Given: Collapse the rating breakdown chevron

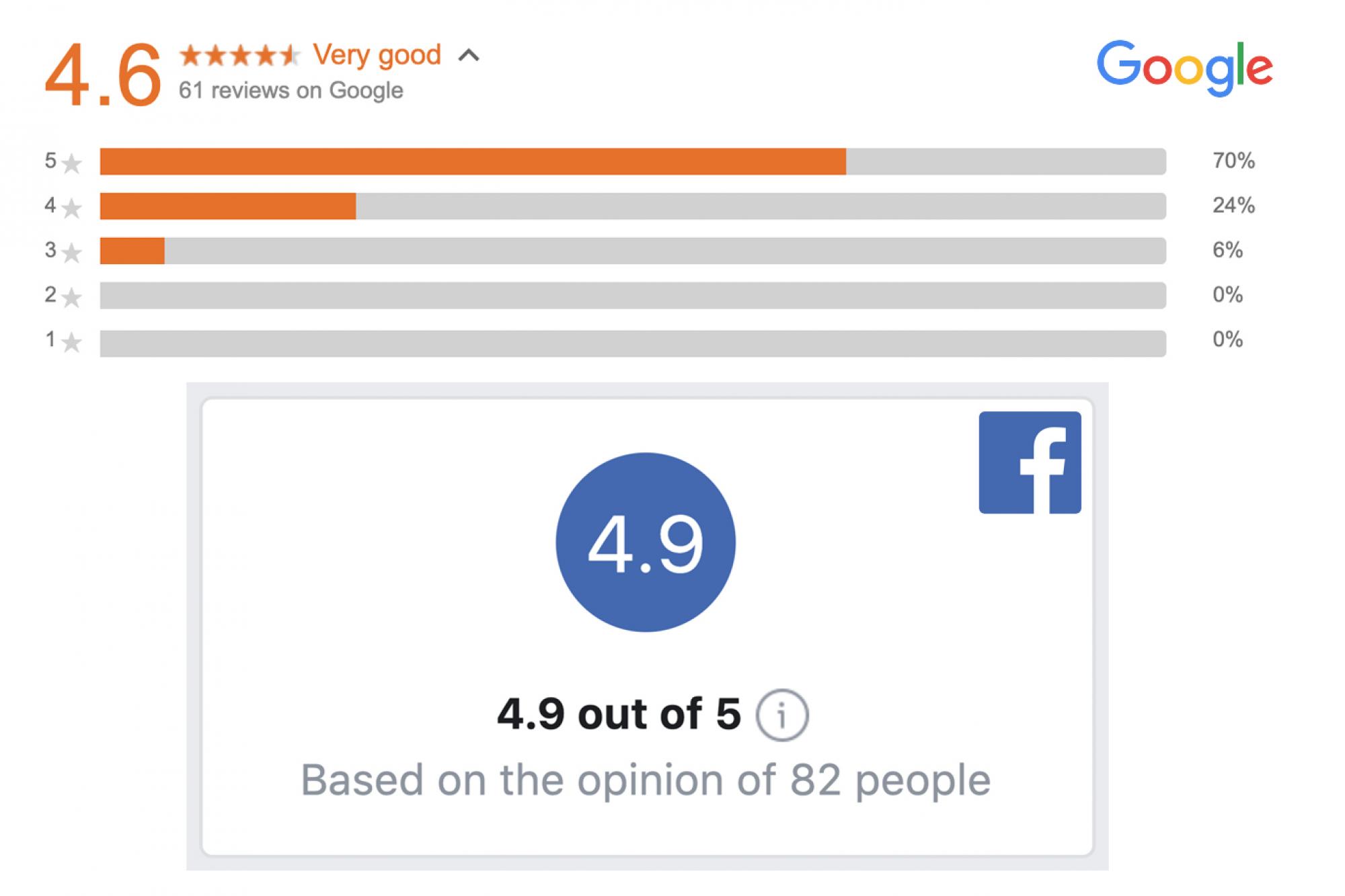Looking at the screenshot, I should pos(469,55).
